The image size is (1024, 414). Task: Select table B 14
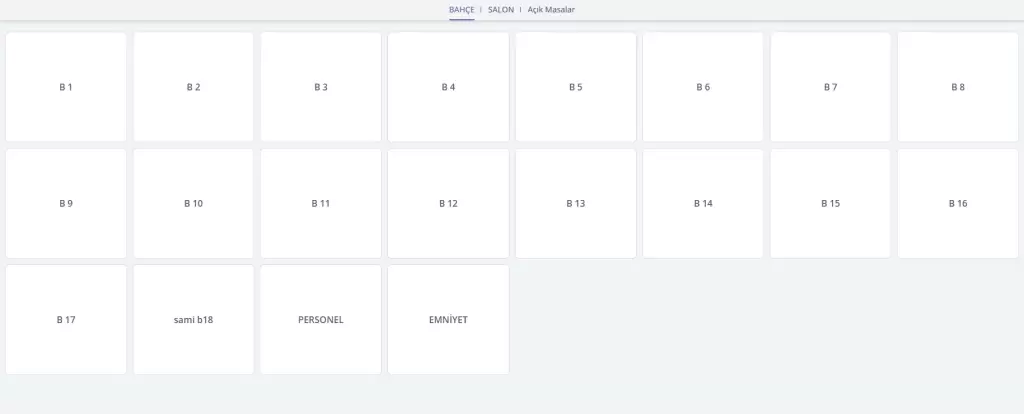[703, 203]
